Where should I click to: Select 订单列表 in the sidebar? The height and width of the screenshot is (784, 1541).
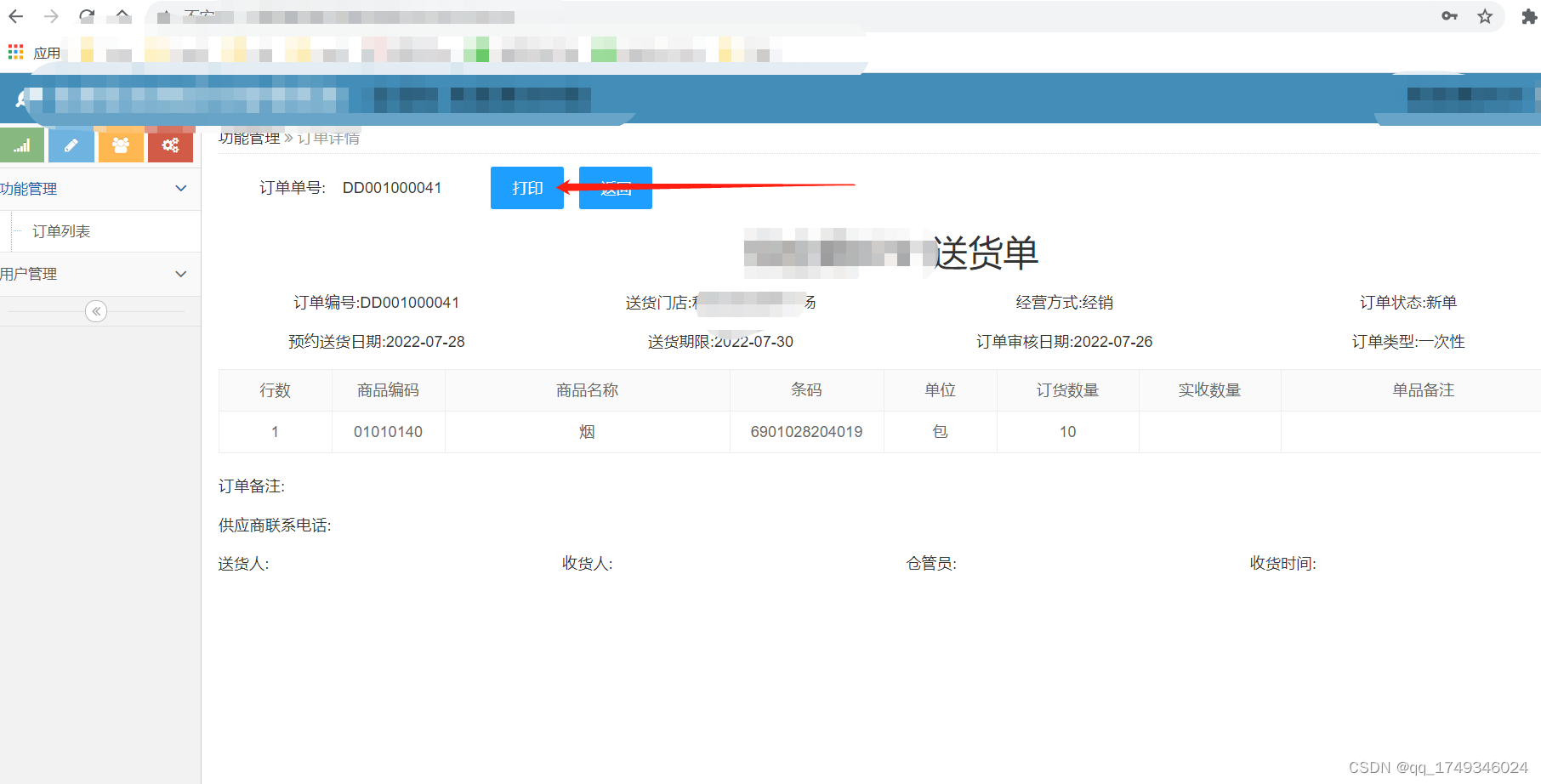tap(61, 231)
